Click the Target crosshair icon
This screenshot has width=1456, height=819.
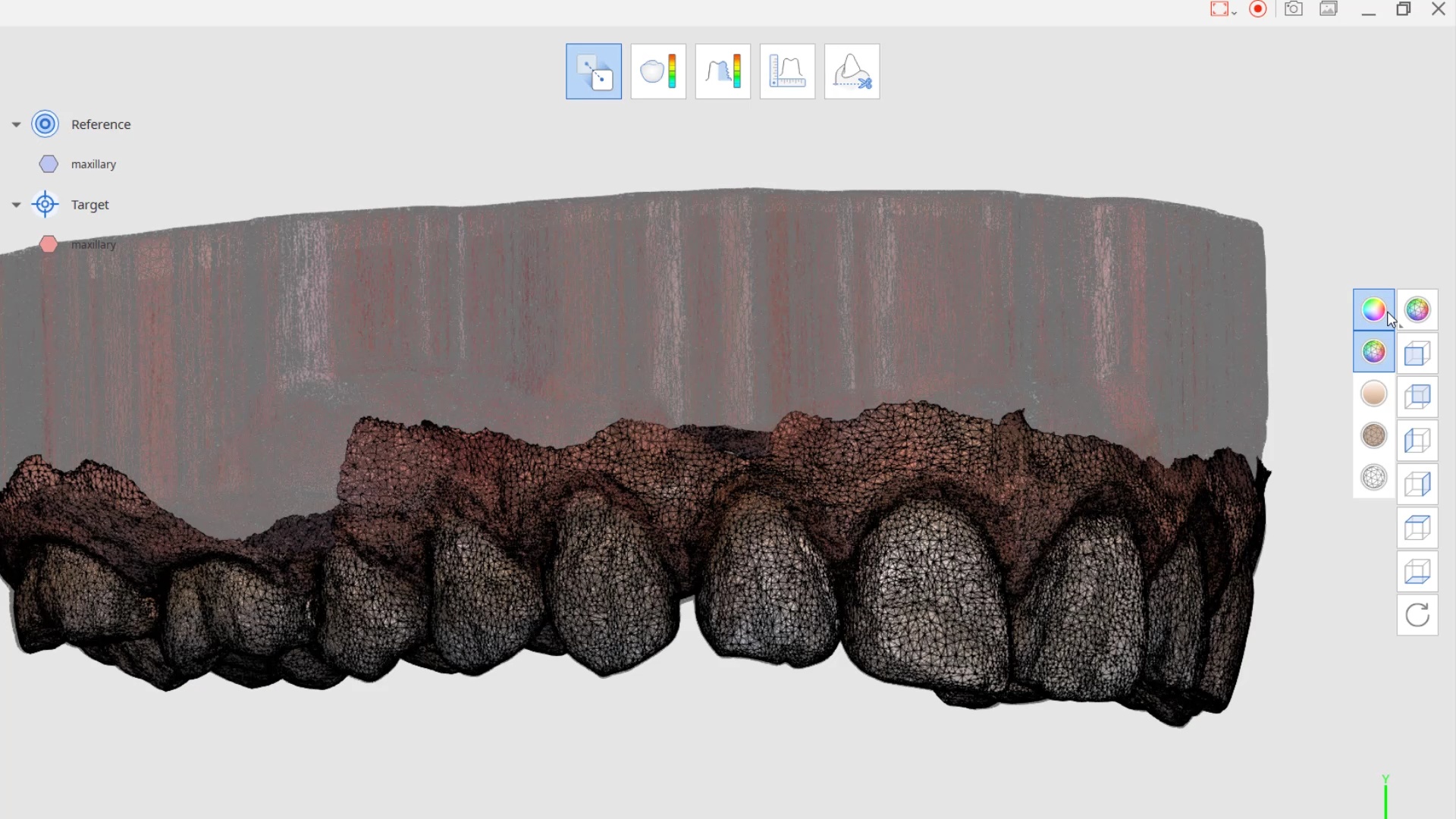[45, 204]
